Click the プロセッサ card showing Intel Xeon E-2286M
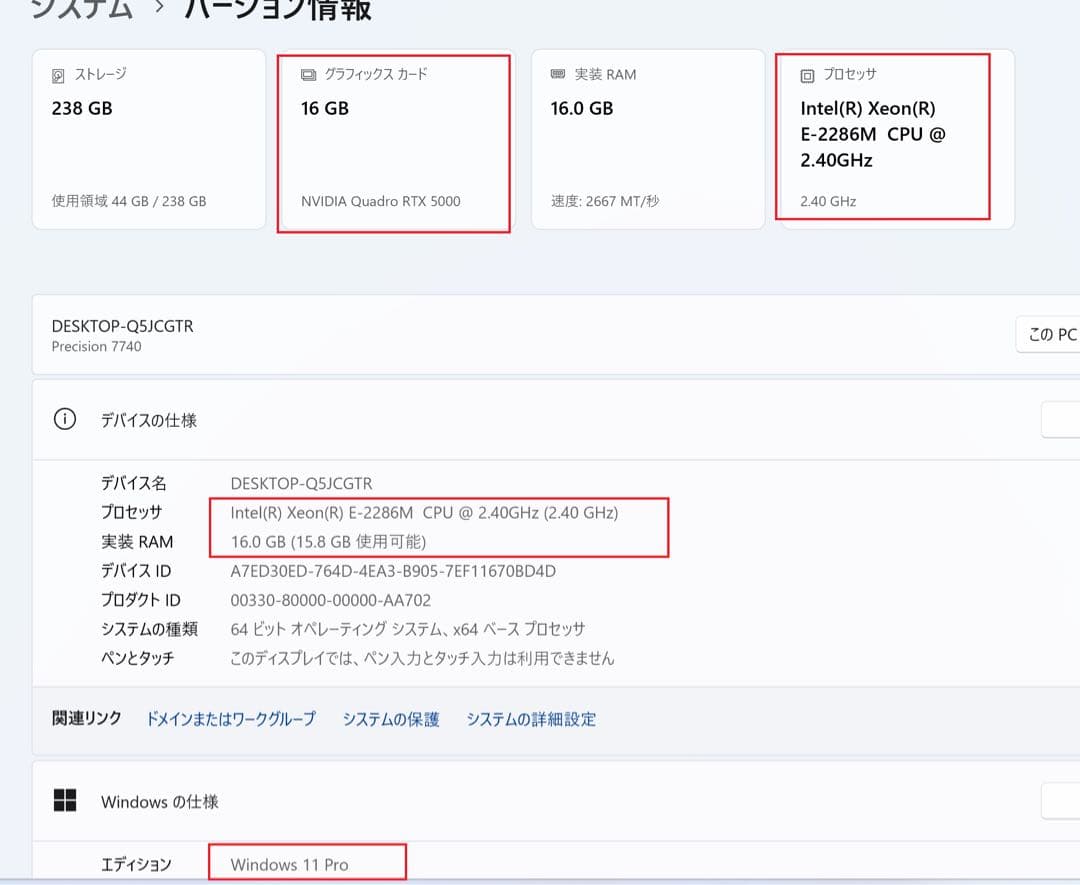 (x=885, y=140)
